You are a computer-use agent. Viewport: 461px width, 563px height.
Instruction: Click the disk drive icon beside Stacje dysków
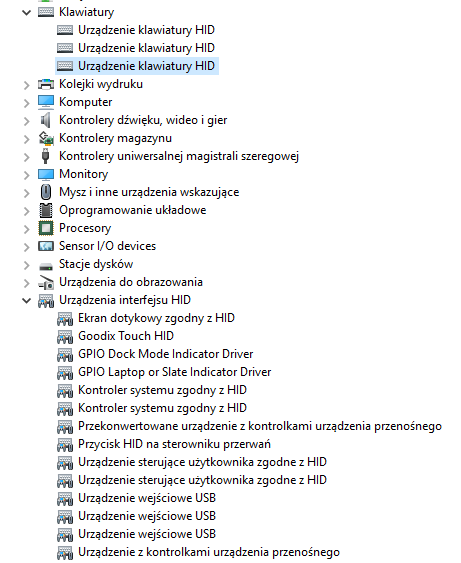(46, 266)
